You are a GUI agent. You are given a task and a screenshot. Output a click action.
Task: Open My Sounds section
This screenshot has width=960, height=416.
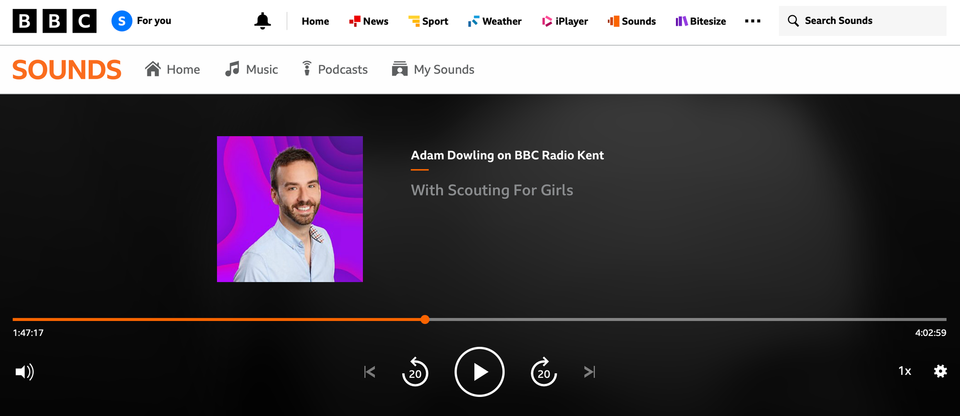(433, 69)
